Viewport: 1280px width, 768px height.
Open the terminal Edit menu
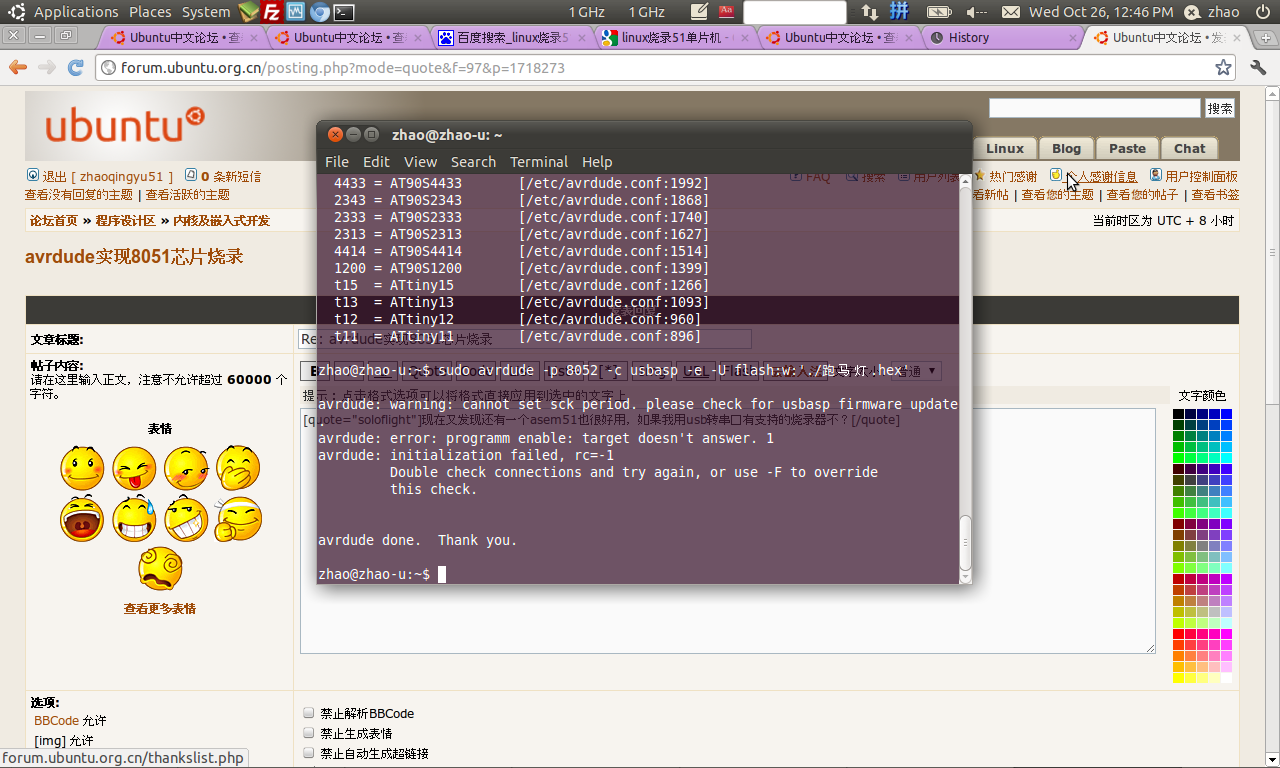(376, 162)
